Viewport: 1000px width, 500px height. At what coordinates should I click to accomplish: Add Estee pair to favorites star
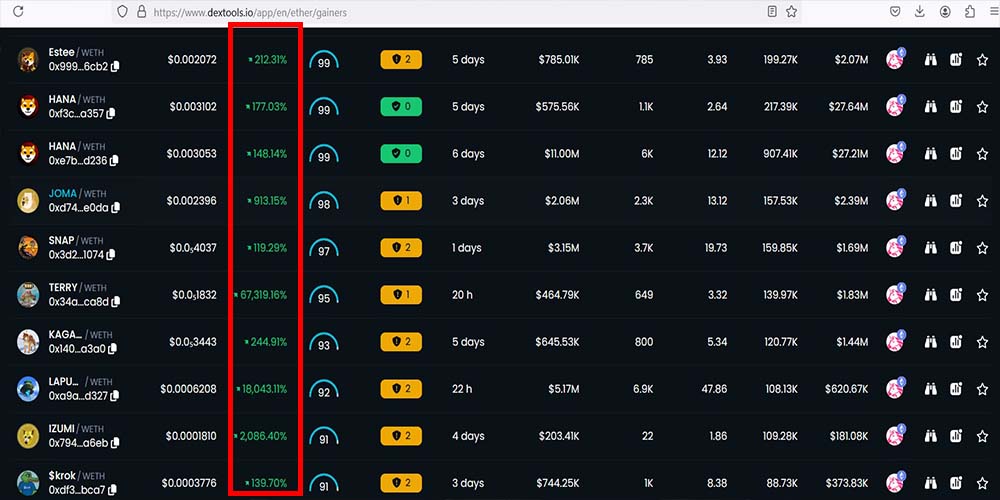pyautogui.click(x=982, y=60)
